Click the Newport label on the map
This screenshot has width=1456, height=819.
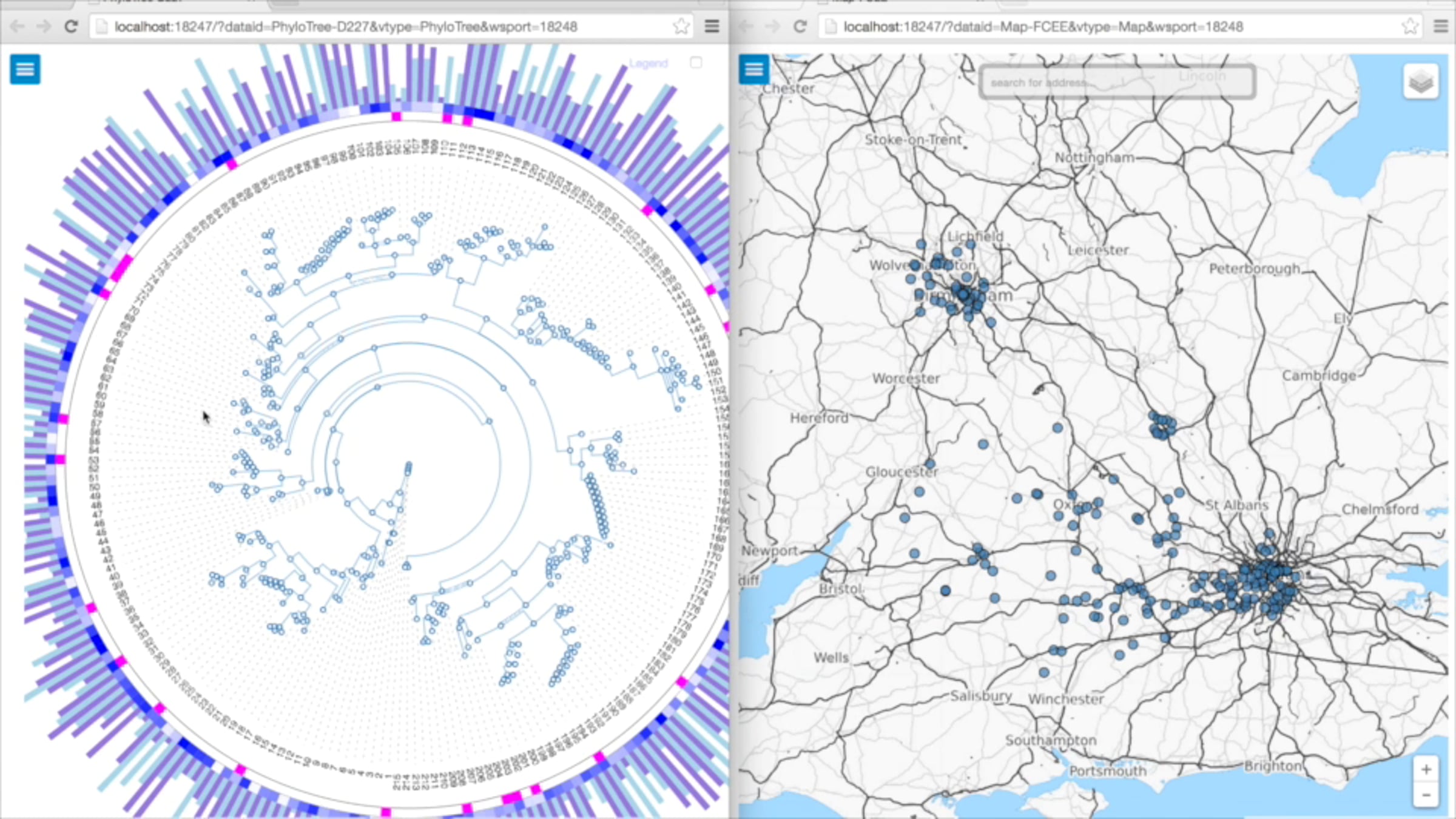[x=770, y=551]
